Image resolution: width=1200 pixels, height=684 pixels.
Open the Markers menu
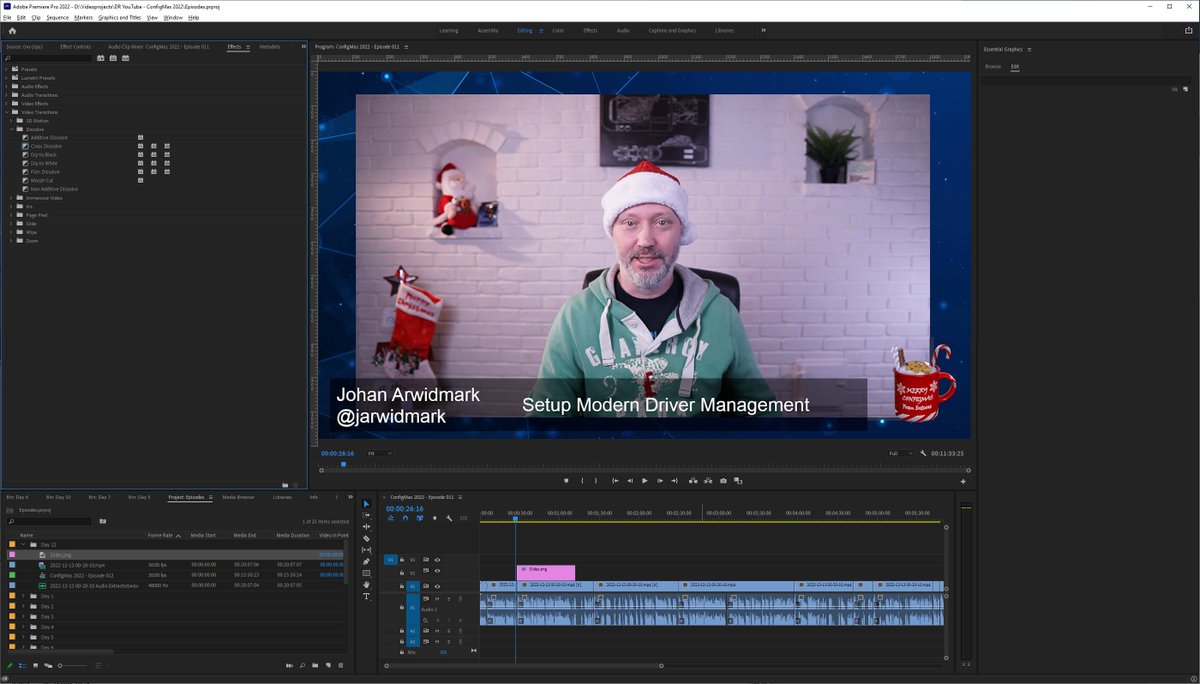point(83,17)
